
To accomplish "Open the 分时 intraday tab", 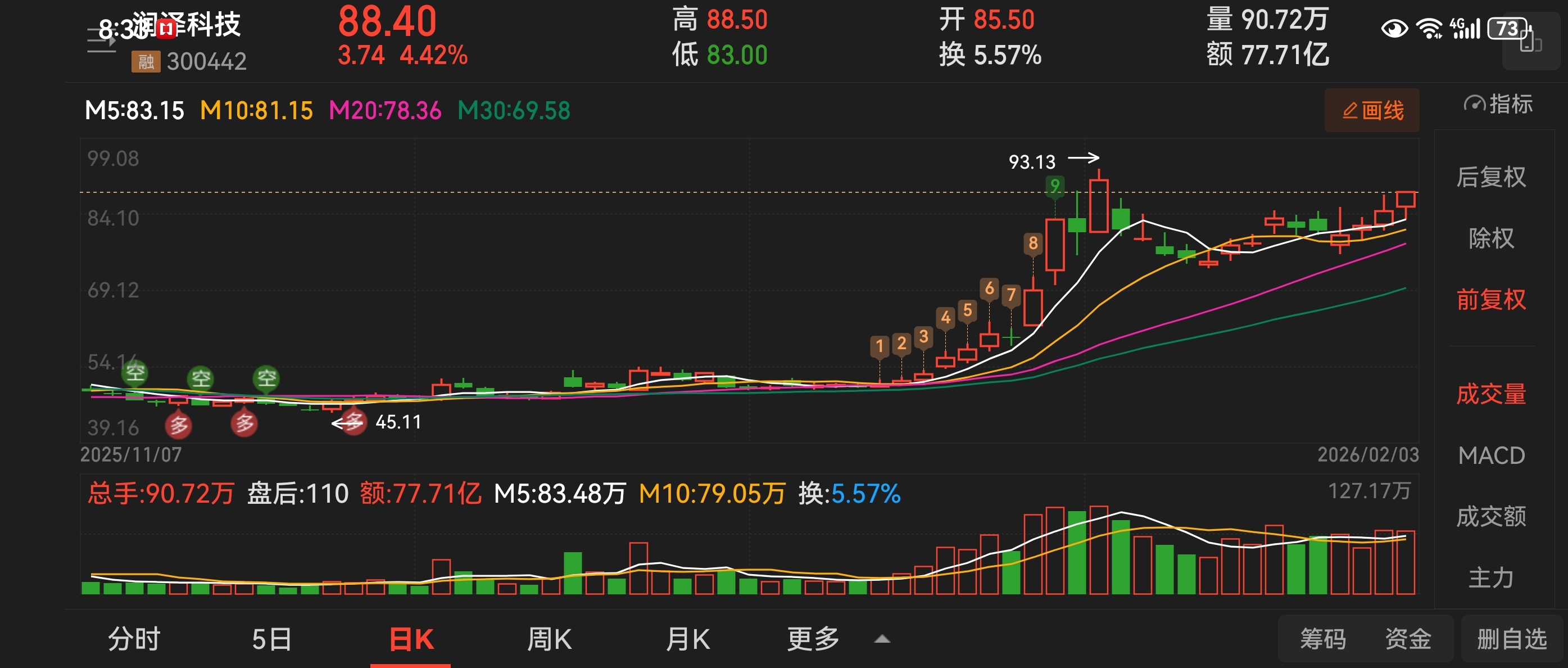I will click(x=134, y=639).
